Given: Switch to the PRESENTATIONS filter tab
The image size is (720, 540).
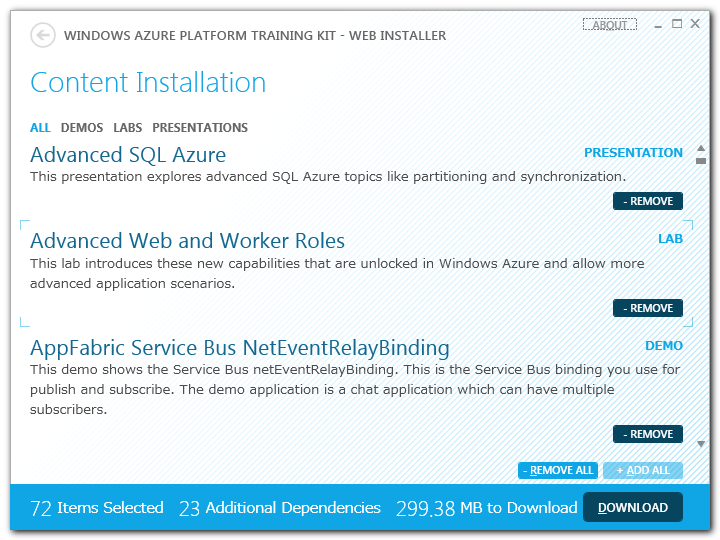Looking at the screenshot, I should pos(200,128).
